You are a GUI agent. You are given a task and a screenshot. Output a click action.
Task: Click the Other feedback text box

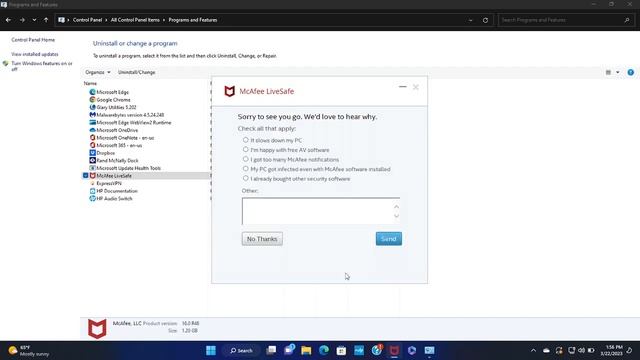[321, 211]
